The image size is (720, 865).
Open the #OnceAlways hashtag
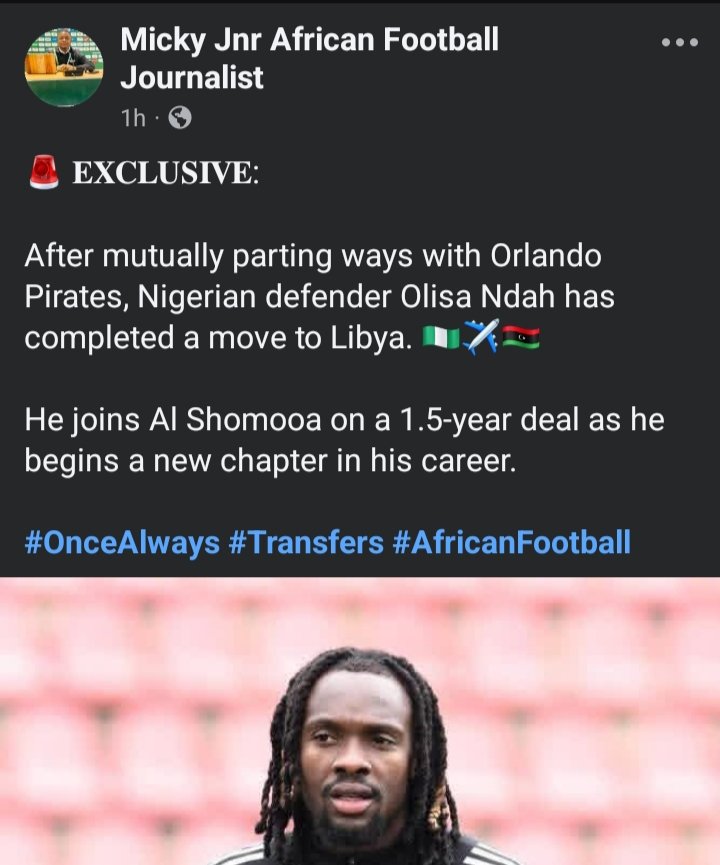(x=122, y=543)
